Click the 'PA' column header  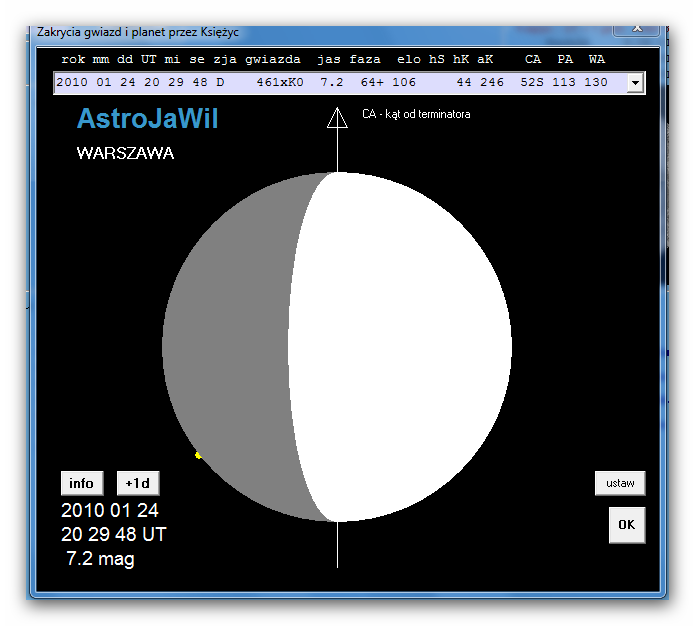(x=565, y=59)
